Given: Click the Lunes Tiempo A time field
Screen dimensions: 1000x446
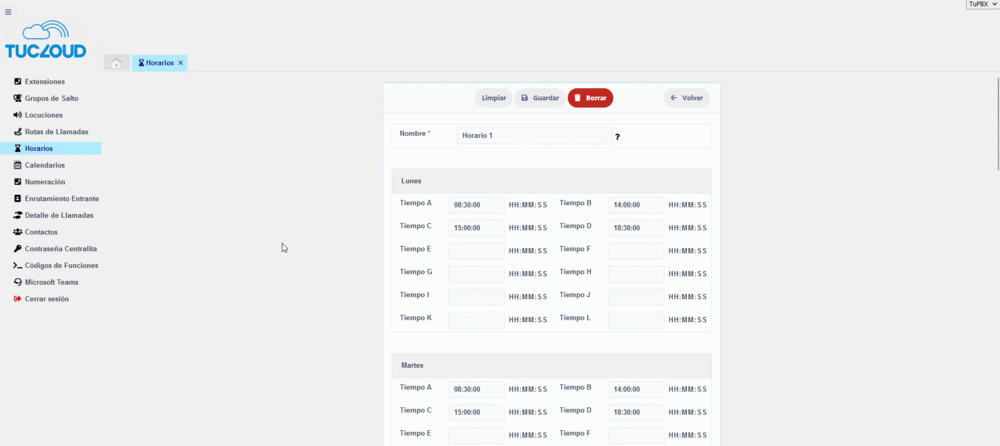Looking at the screenshot, I should 476,205.
